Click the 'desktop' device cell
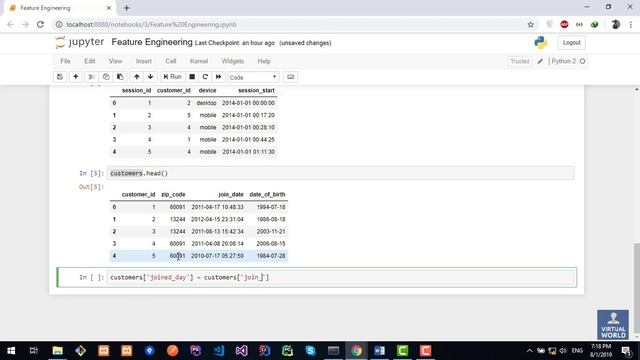640x360 pixels. click(206, 103)
